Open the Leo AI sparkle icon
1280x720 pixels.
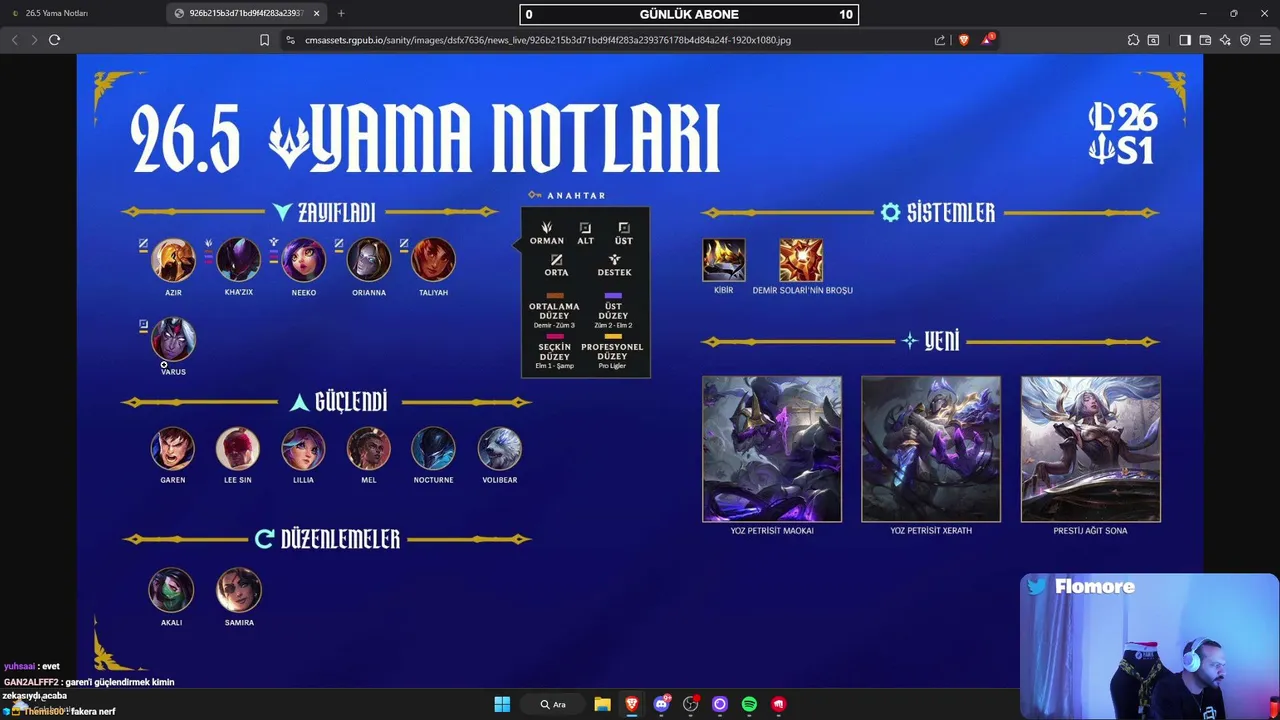pyautogui.click(x=1225, y=40)
